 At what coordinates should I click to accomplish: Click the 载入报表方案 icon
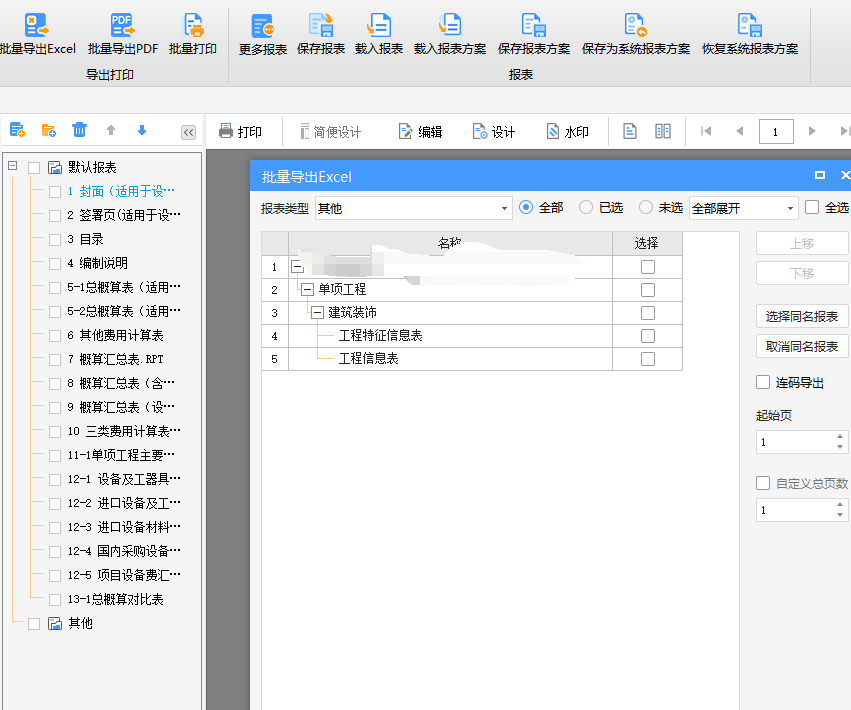click(450, 25)
